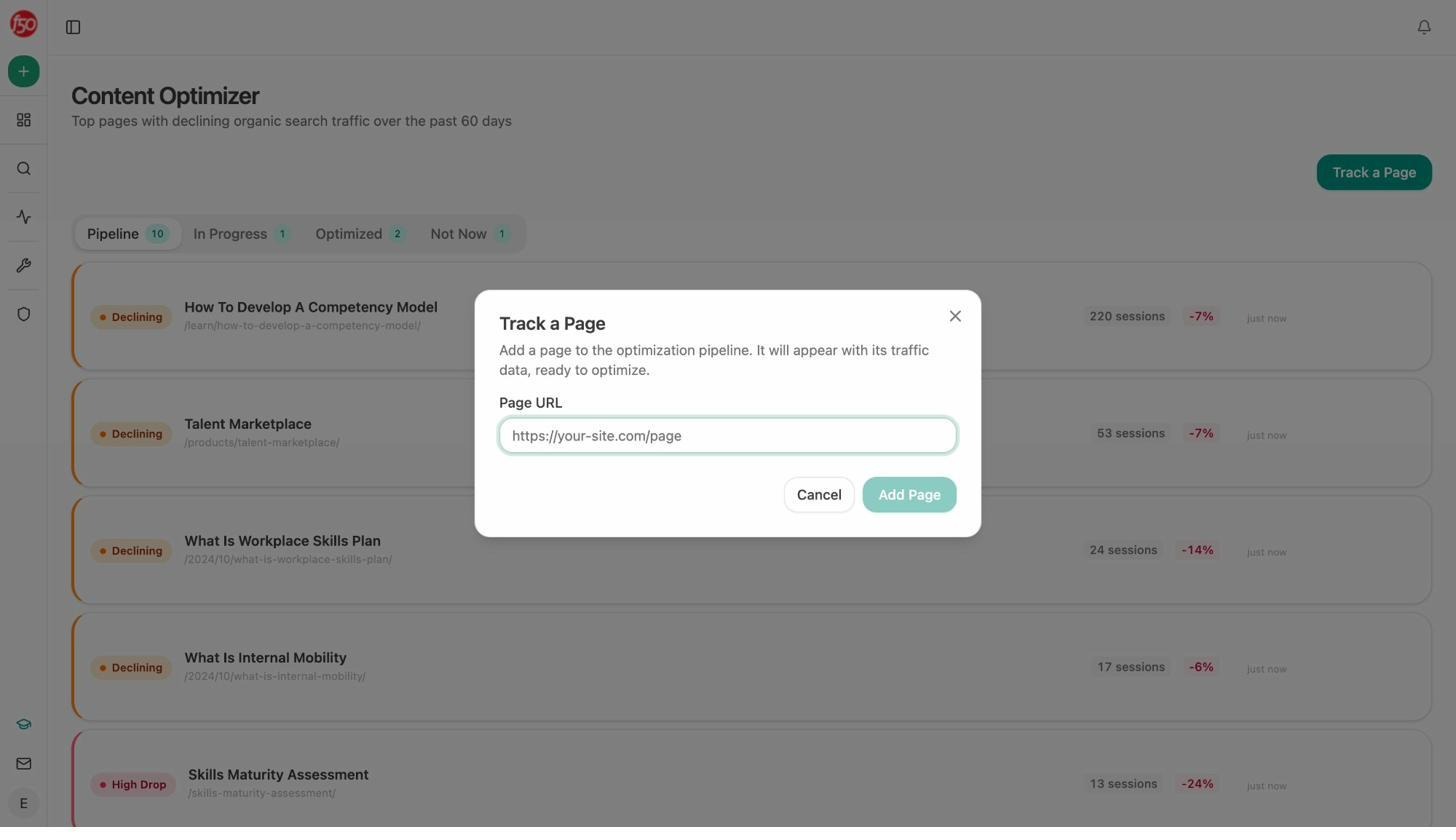Image resolution: width=1456 pixels, height=840 pixels.
Task: Click inside the Page URL input field
Action: [727, 435]
